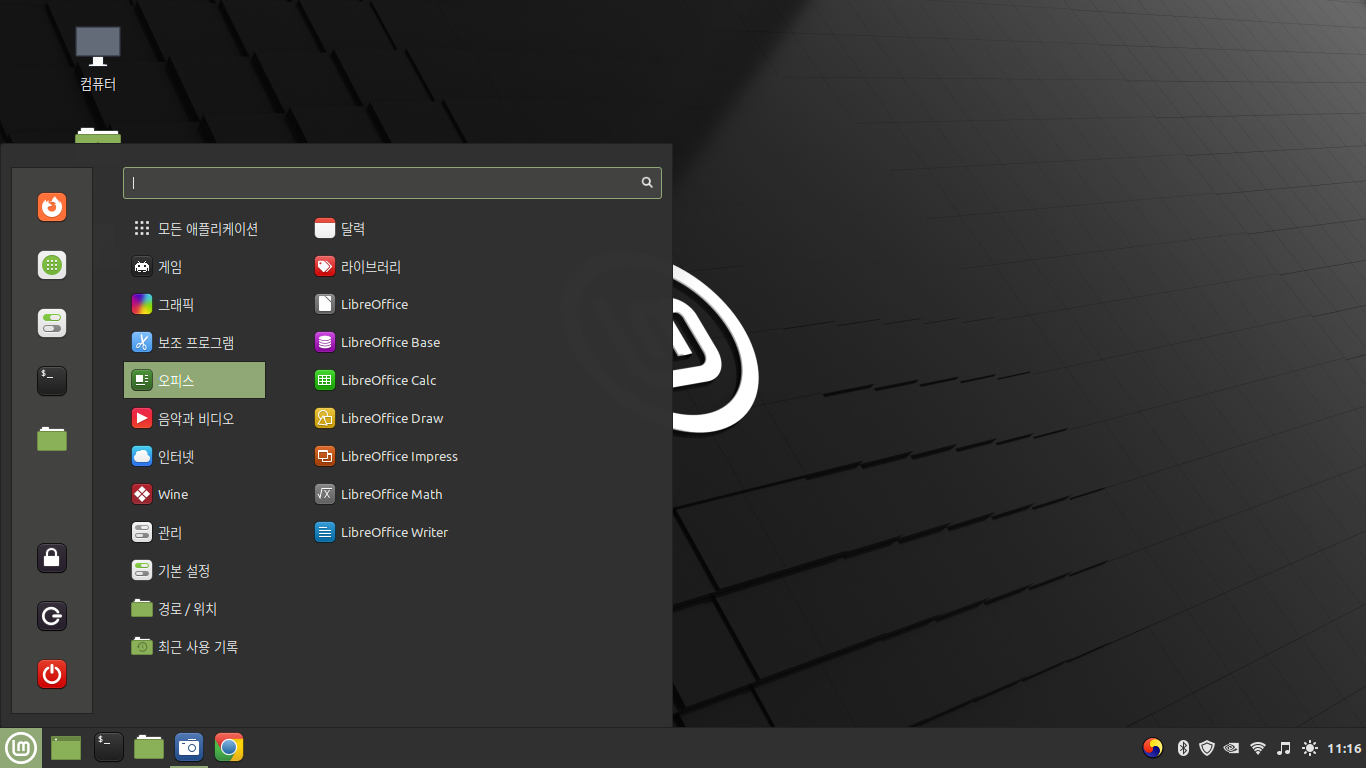Click the magnifier icon in the search box

pyautogui.click(x=647, y=183)
